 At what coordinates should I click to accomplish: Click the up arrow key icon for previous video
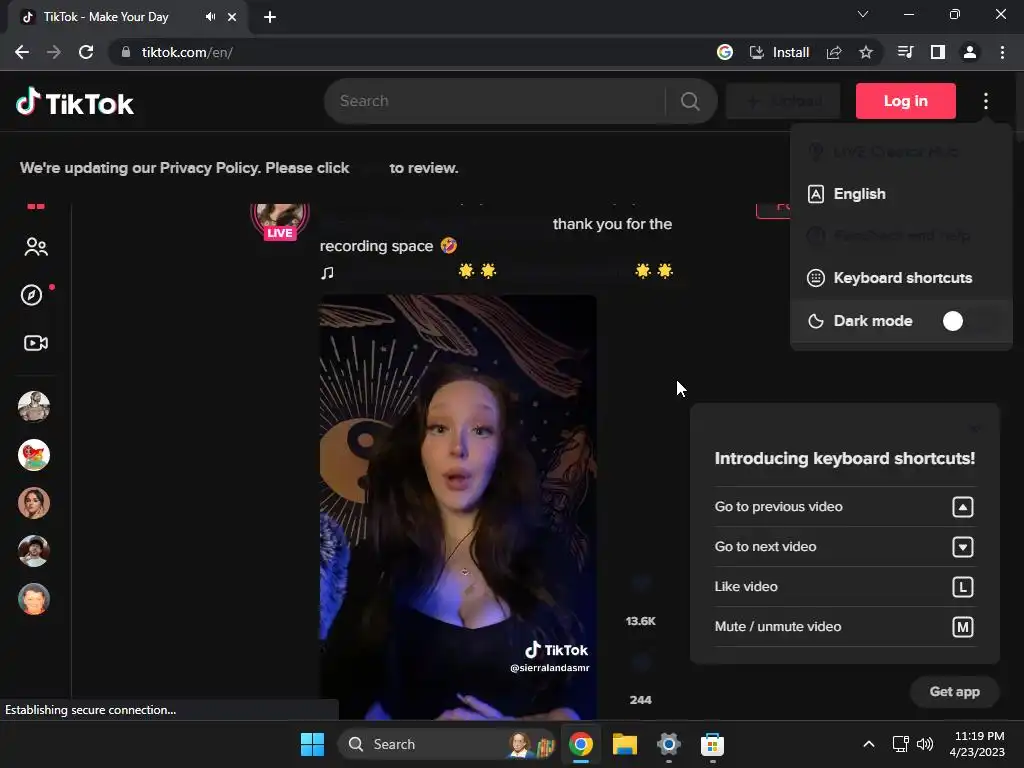pyautogui.click(x=963, y=507)
